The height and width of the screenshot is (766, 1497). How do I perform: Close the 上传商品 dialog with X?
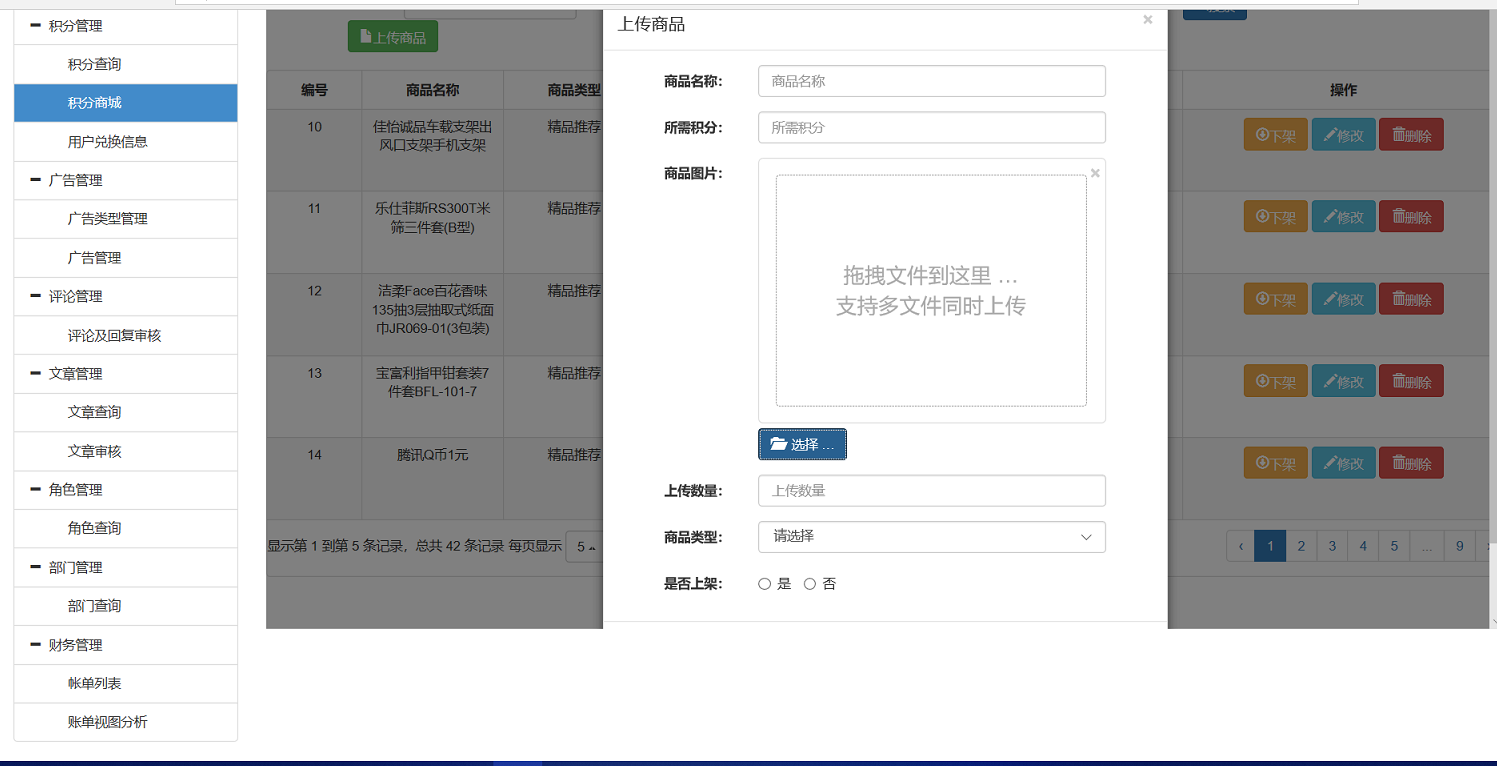pos(1147,20)
